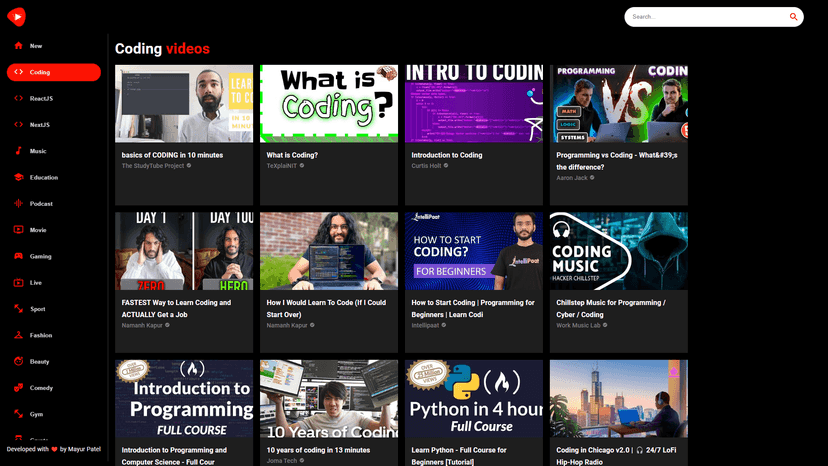The height and width of the screenshot is (466, 828).
Task: Open the Python in 4 hours thumbnail
Action: coord(474,398)
